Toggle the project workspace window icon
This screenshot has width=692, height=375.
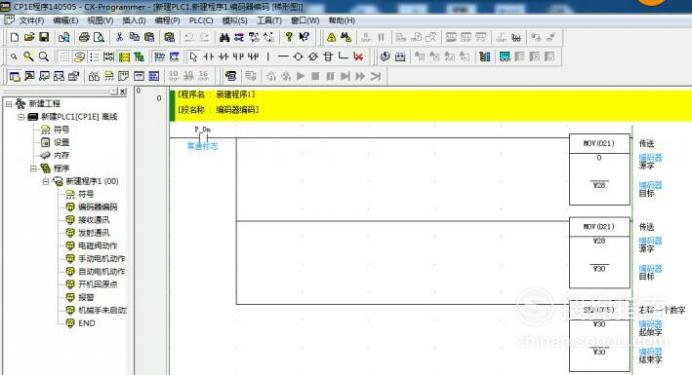point(15,76)
